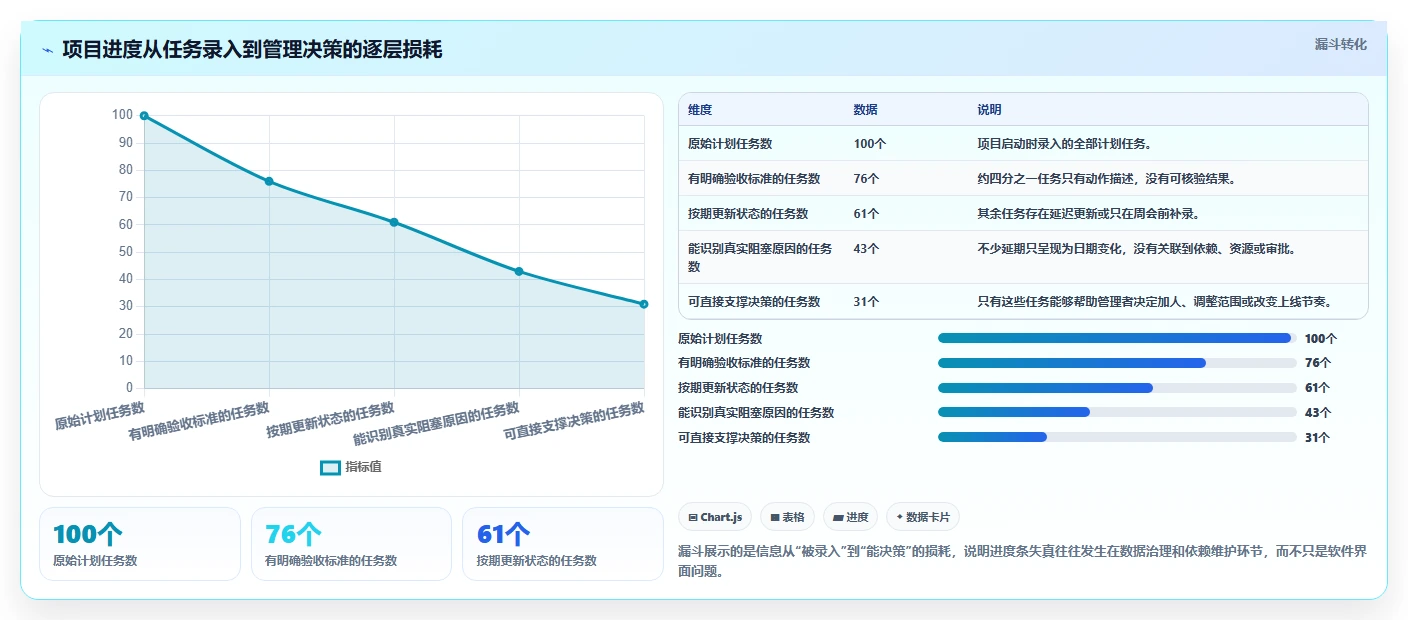Click the 61个 value in the table
1408x620 pixels.
[867, 214]
